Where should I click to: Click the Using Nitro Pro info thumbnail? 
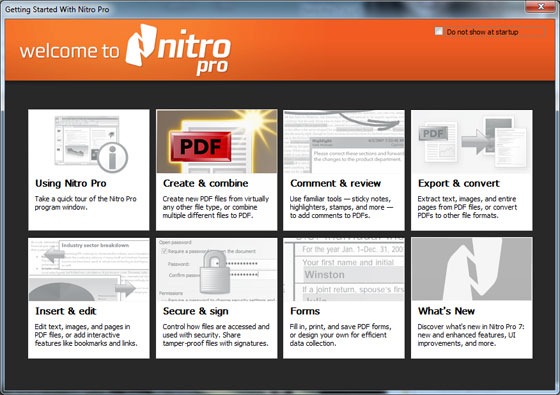click(x=89, y=142)
